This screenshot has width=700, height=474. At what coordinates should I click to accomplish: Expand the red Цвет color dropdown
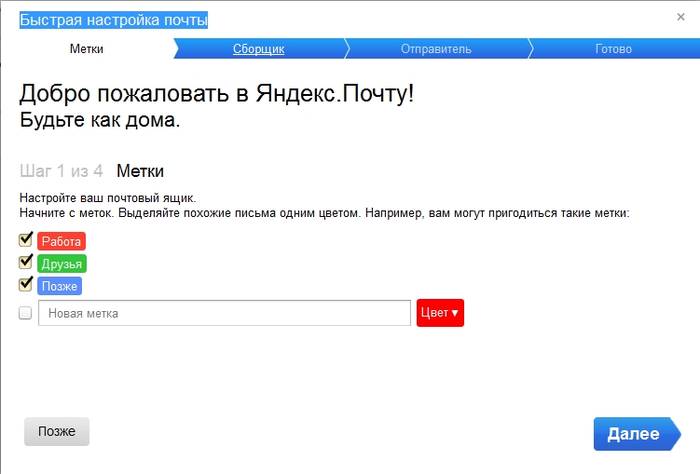440,313
